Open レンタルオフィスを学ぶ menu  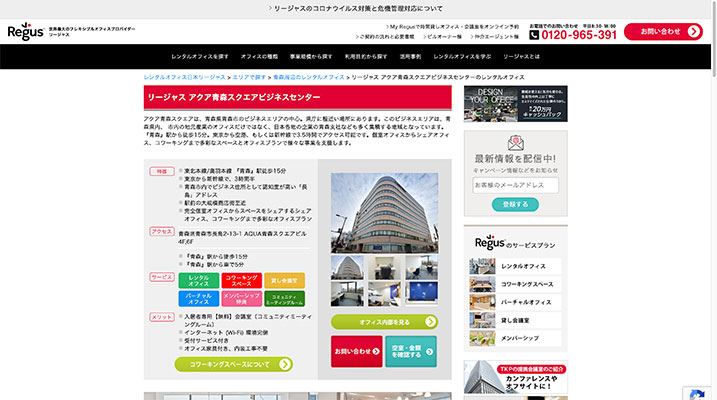coord(462,57)
